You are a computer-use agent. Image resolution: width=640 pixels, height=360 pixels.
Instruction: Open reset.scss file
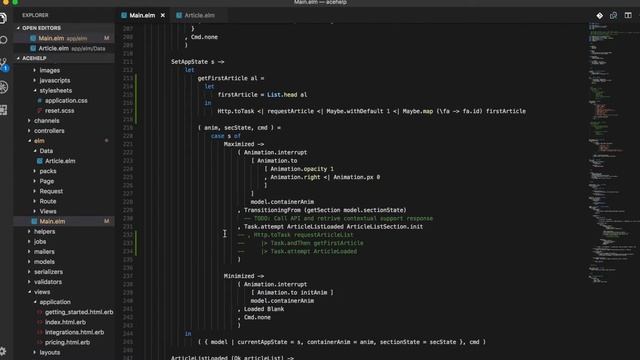coord(60,111)
